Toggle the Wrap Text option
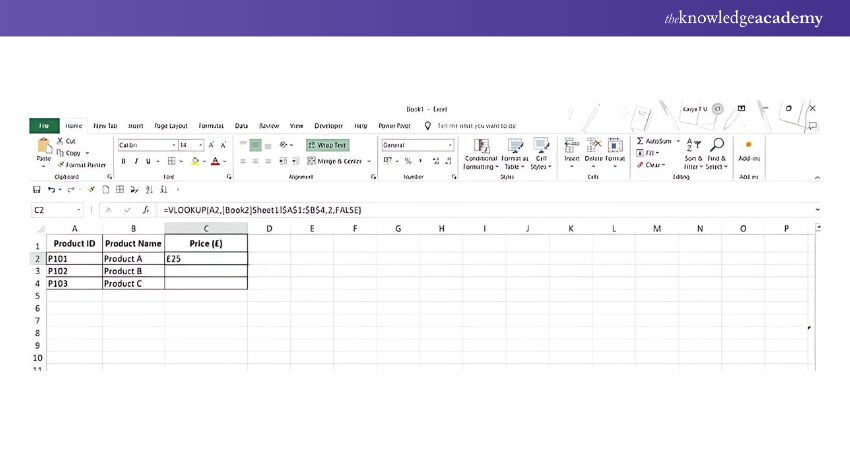The height and width of the screenshot is (450, 850). pyautogui.click(x=327, y=145)
